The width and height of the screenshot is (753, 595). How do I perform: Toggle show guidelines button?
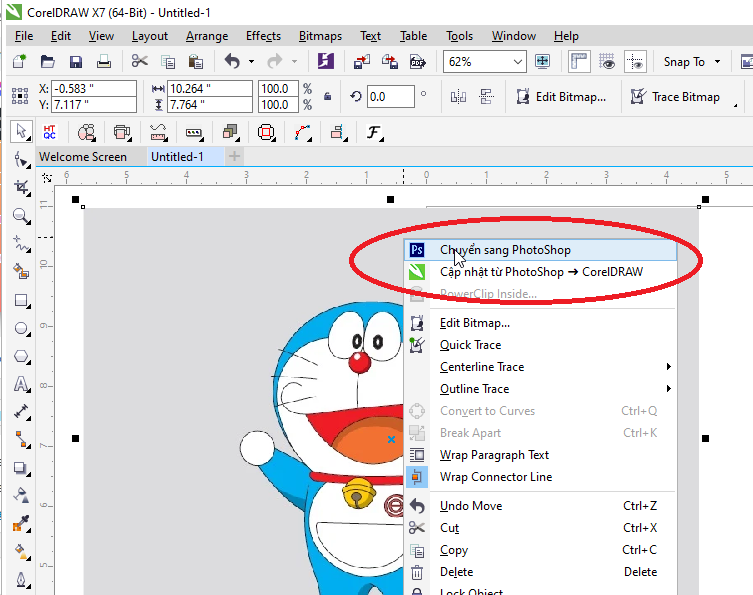coord(635,61)
